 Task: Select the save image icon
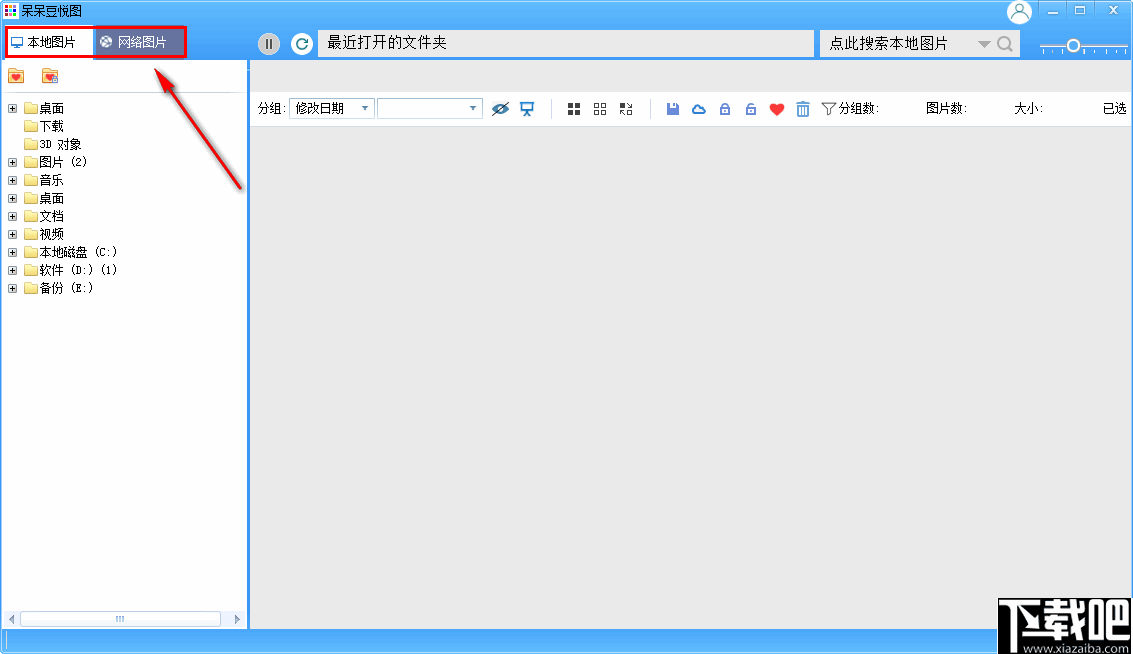672,109
